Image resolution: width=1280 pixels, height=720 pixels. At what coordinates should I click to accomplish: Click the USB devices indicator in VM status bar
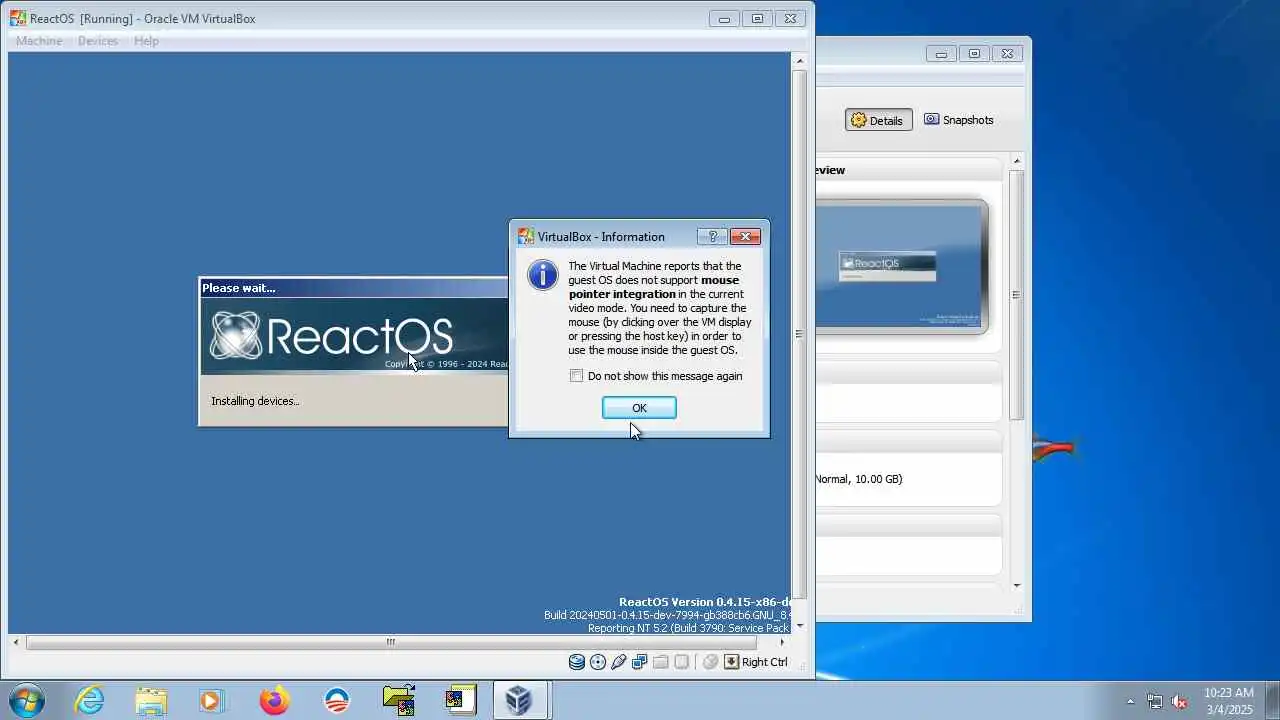pyautogui.click(x=619, y=662)
